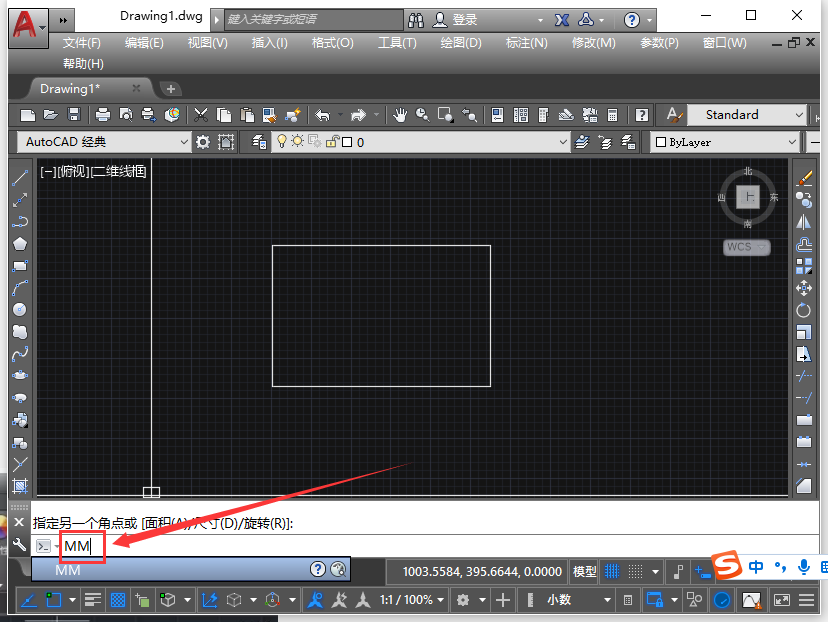Screen dimensions: 828x622
Task: Select the Spline draw tool
Action: tap(20, 354)
